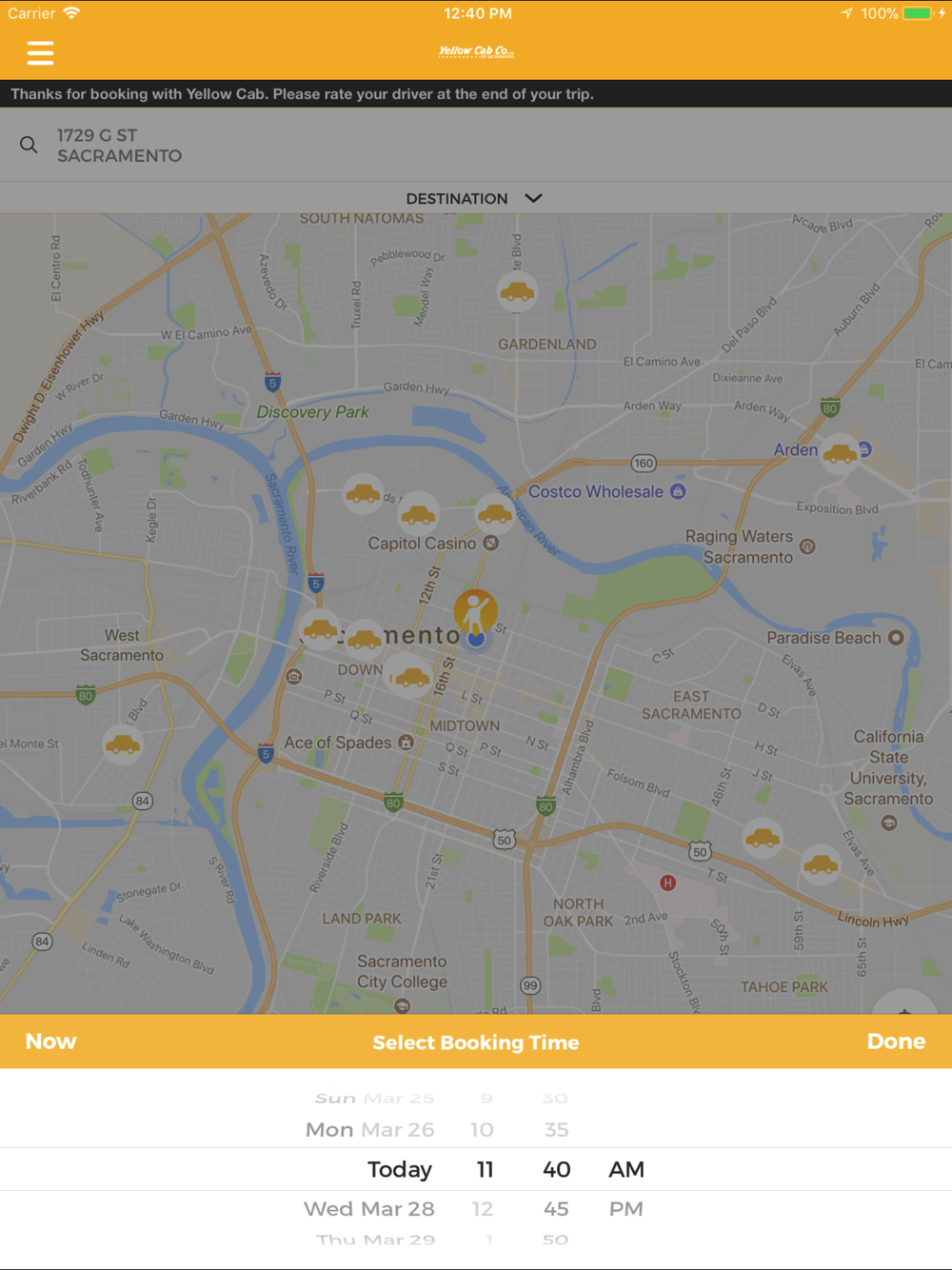Tap the selected hour 11
952x1270 pixels.
pos(485,1169)
